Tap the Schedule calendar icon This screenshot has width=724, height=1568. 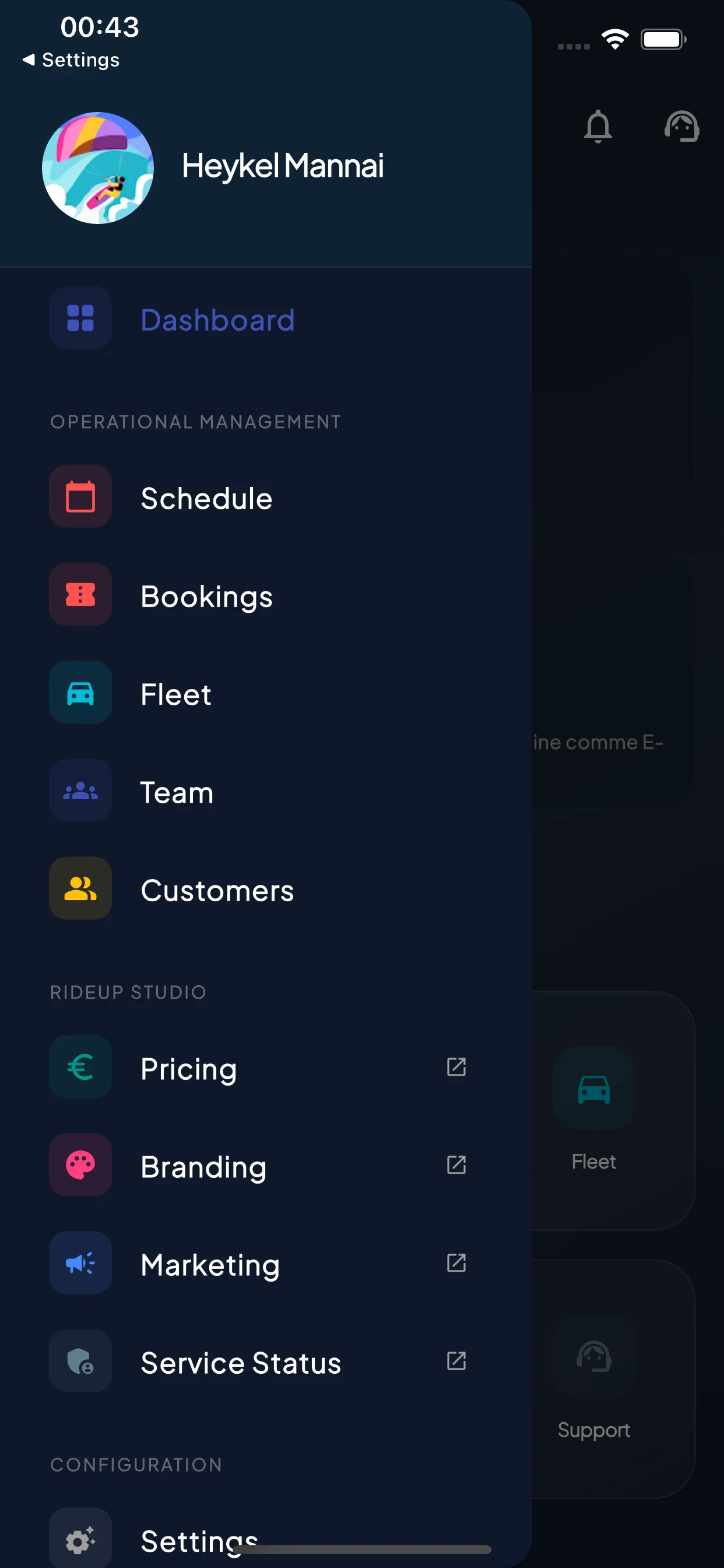click(80, 496)
